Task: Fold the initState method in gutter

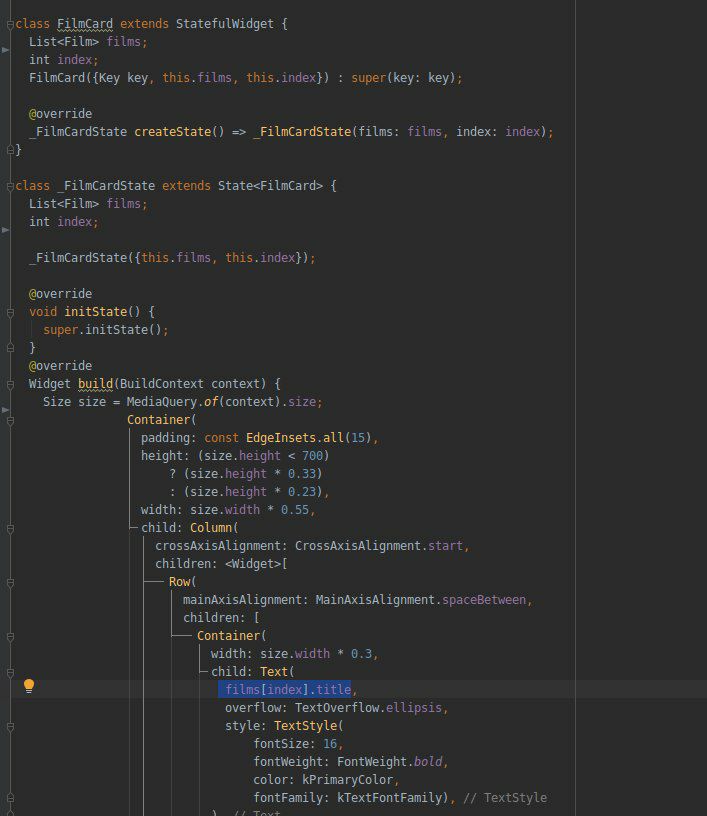Action: click(x=10, y=312)
